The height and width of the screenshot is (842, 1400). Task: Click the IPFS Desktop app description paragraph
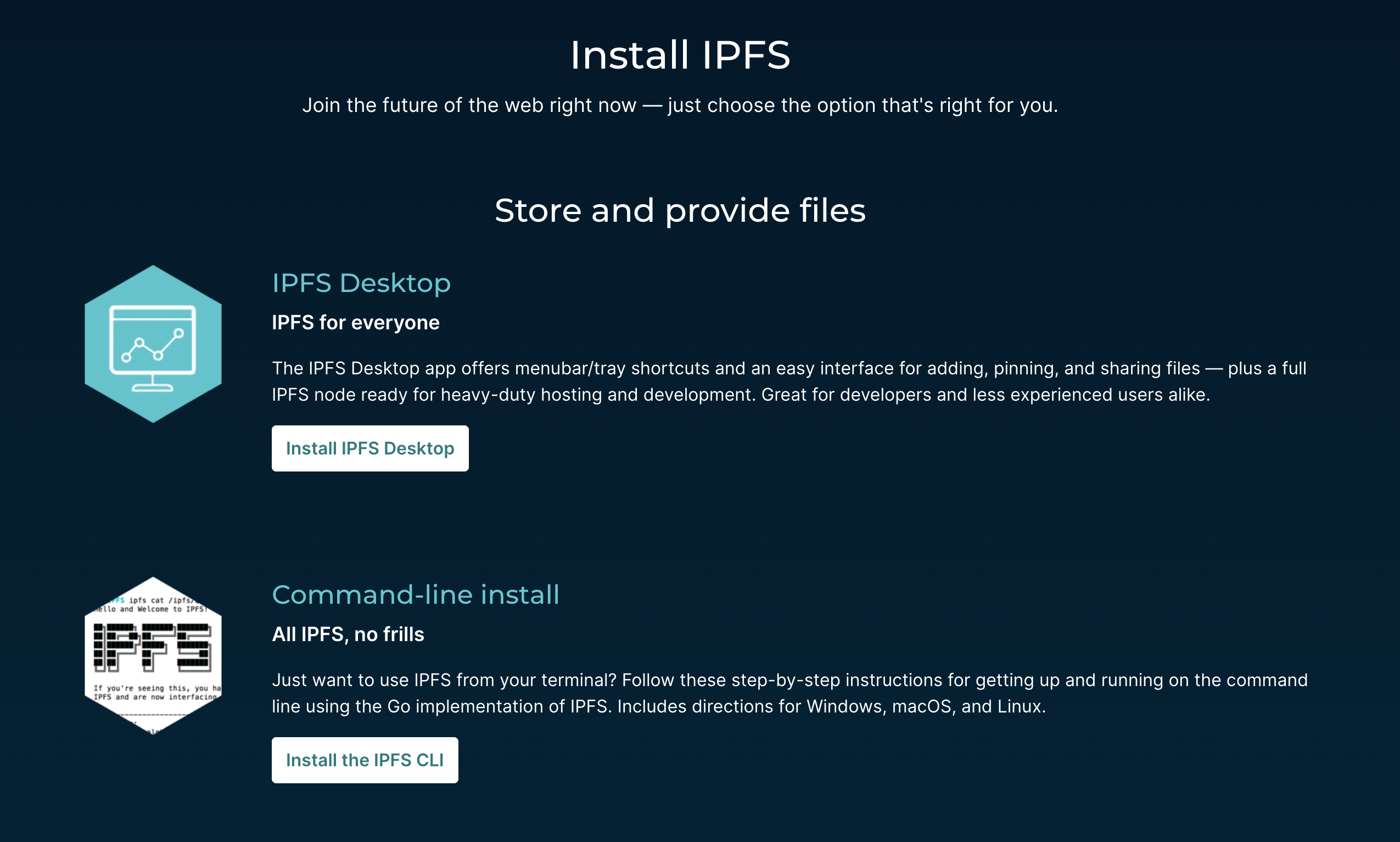[789, 381]
